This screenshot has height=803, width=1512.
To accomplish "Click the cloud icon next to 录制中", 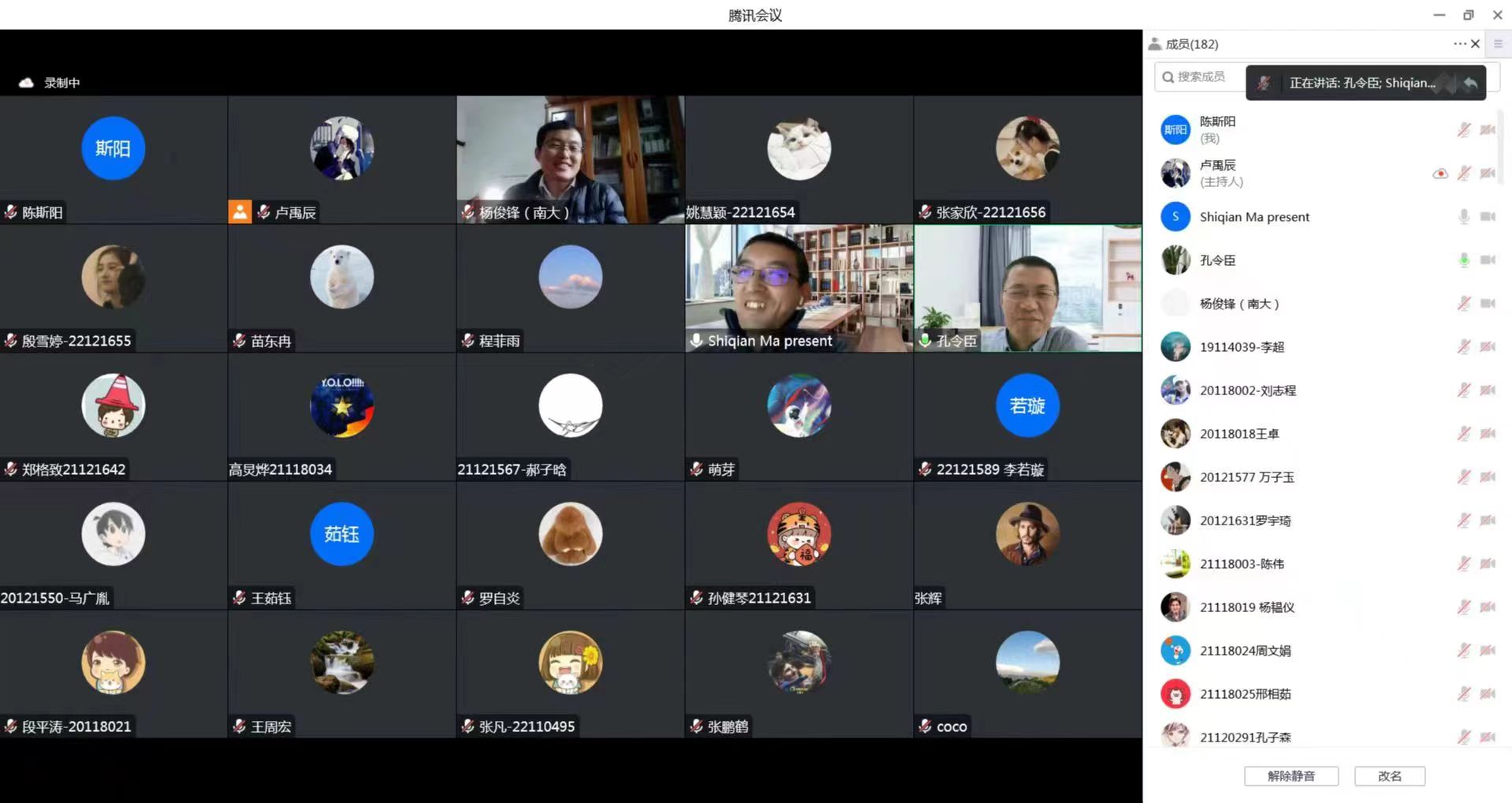I will 26,83.
